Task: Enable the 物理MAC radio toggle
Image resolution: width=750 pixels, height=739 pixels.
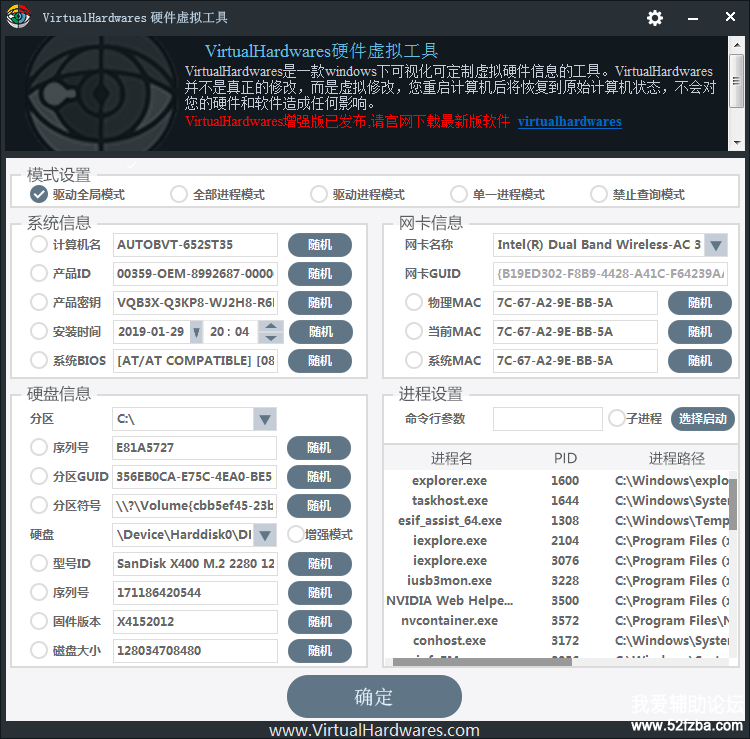Action: click(x=414, y=302)
